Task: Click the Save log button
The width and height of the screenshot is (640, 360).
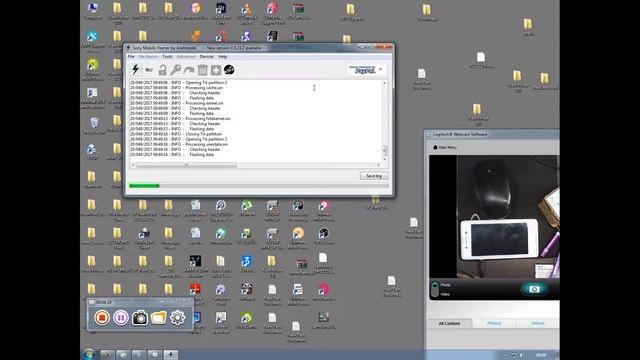Action: coord(374,176)
